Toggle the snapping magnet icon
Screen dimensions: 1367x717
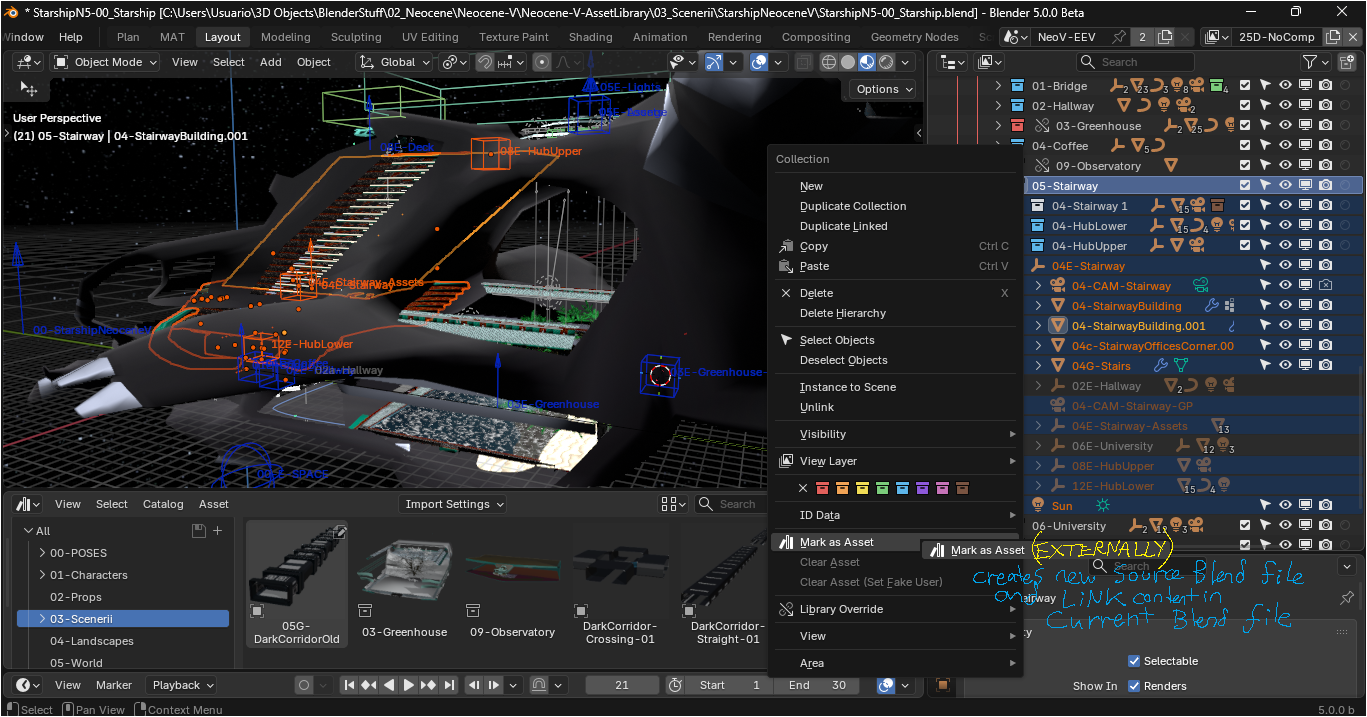click(x=484, y=62)
